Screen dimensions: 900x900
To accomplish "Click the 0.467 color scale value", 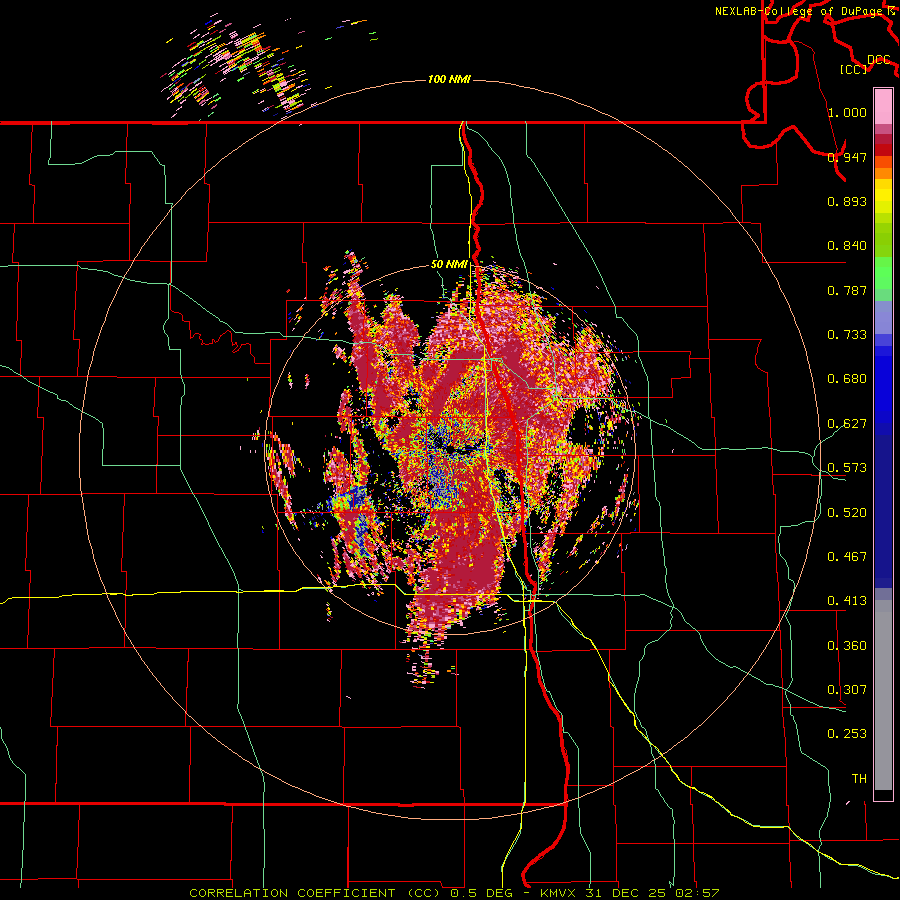I will click(x=847, y=557).
